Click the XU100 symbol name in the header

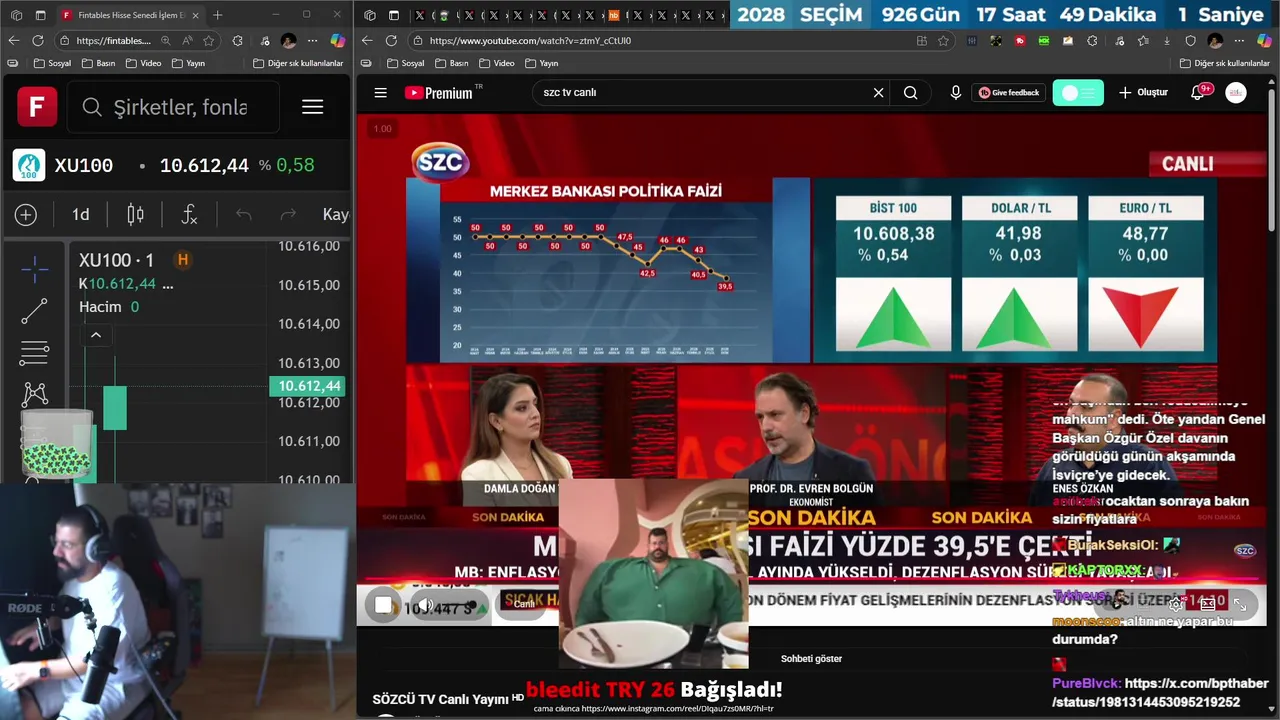tap(84, 165)
